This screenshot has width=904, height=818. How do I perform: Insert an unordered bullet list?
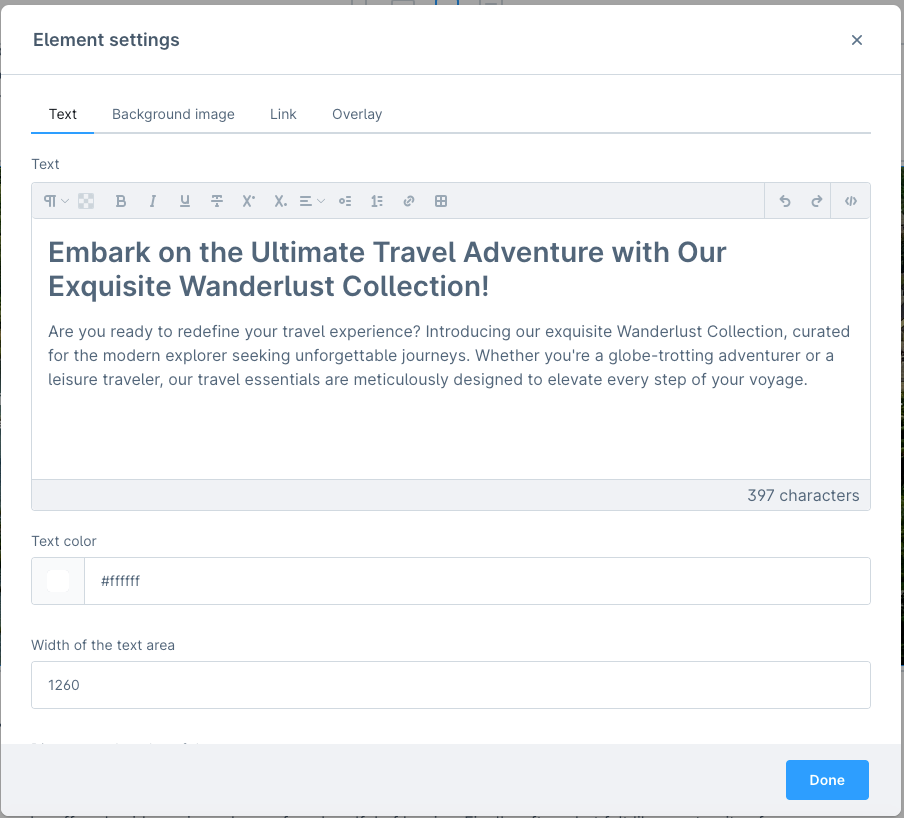pyautogui.click(x=345, y=201)
